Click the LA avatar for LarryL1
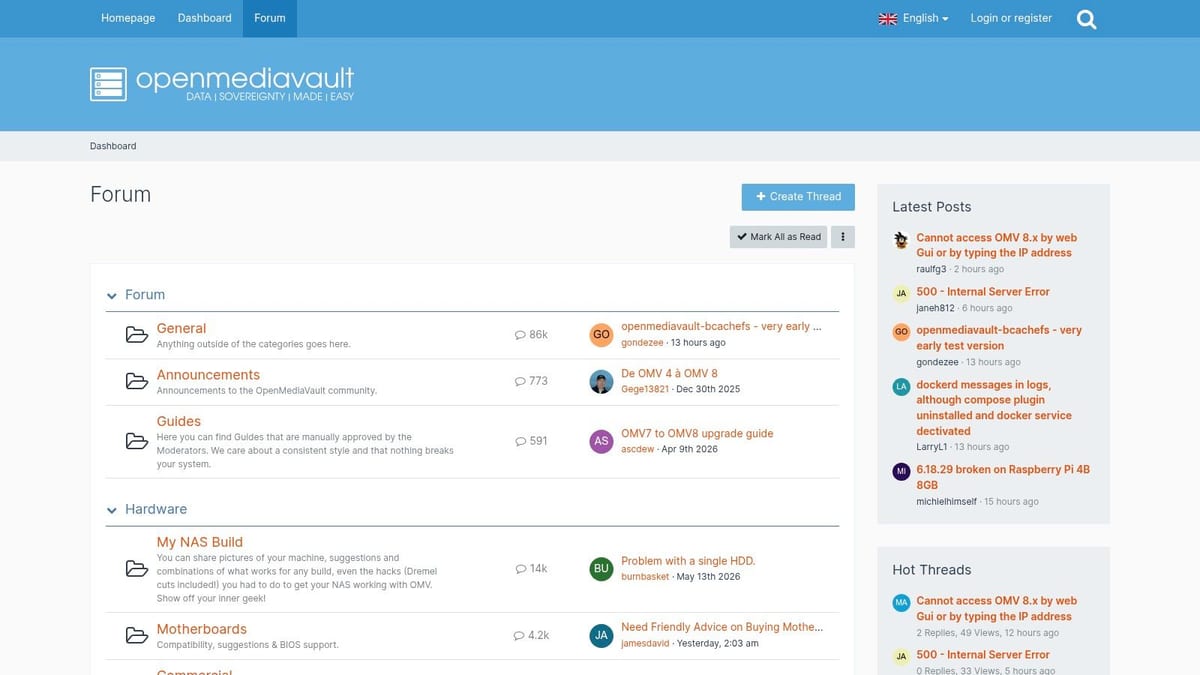The width and height of the screenshot is (1200, 675). 901,386
